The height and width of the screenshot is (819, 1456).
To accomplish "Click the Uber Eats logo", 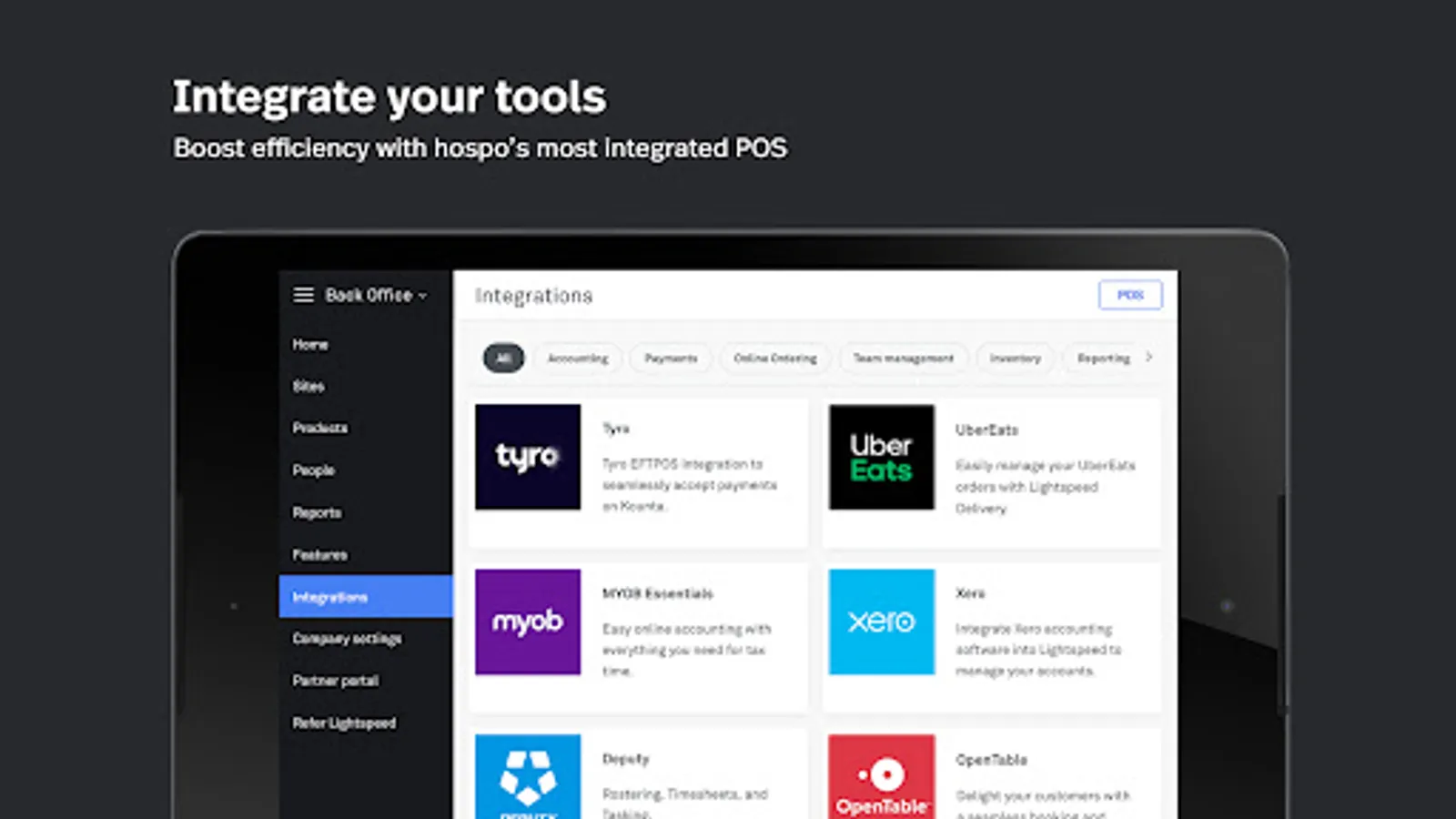I will [881, 457].
